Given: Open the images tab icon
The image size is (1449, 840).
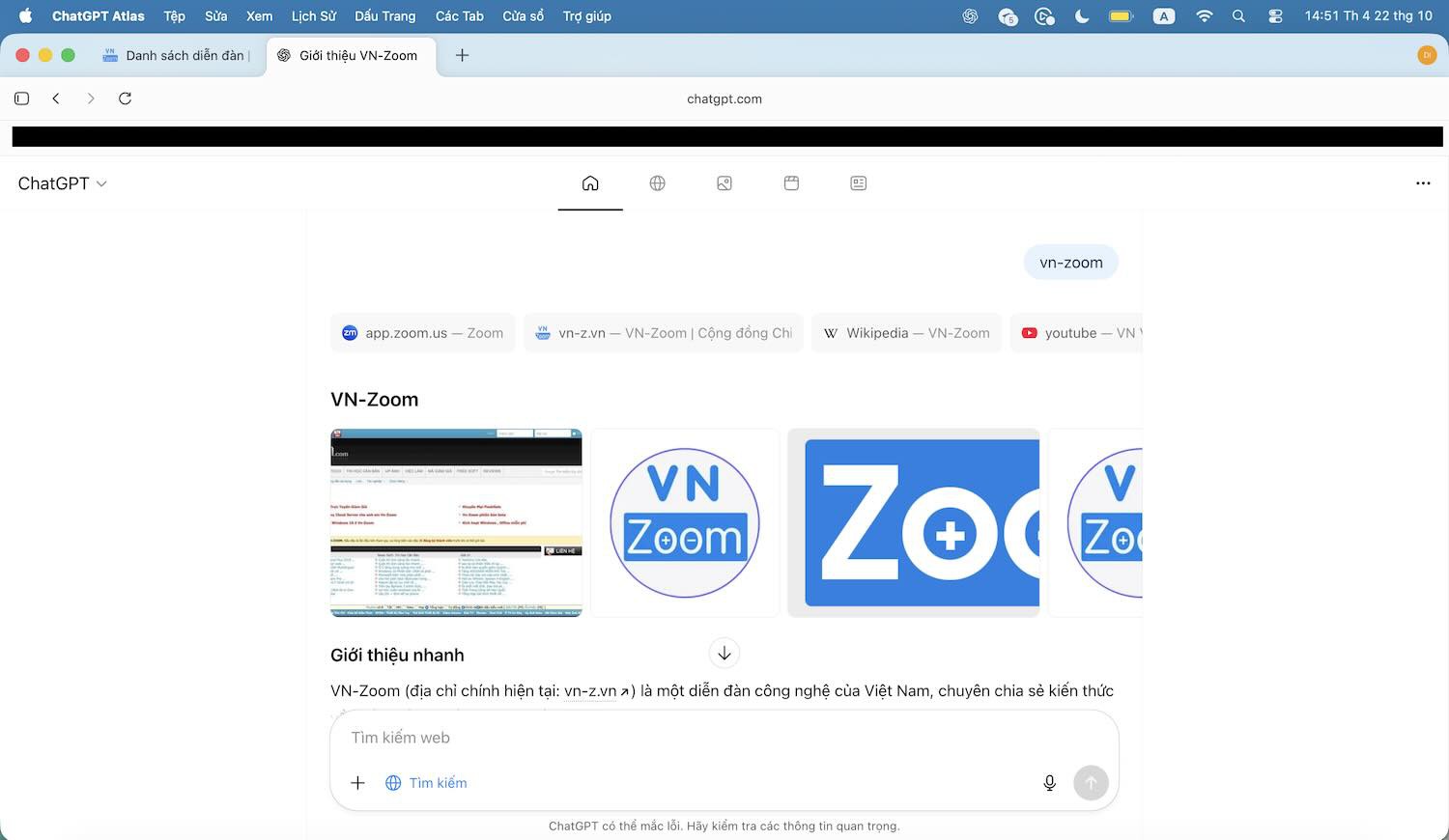Looking at the screenshot, I should click(x=724, y=183).
